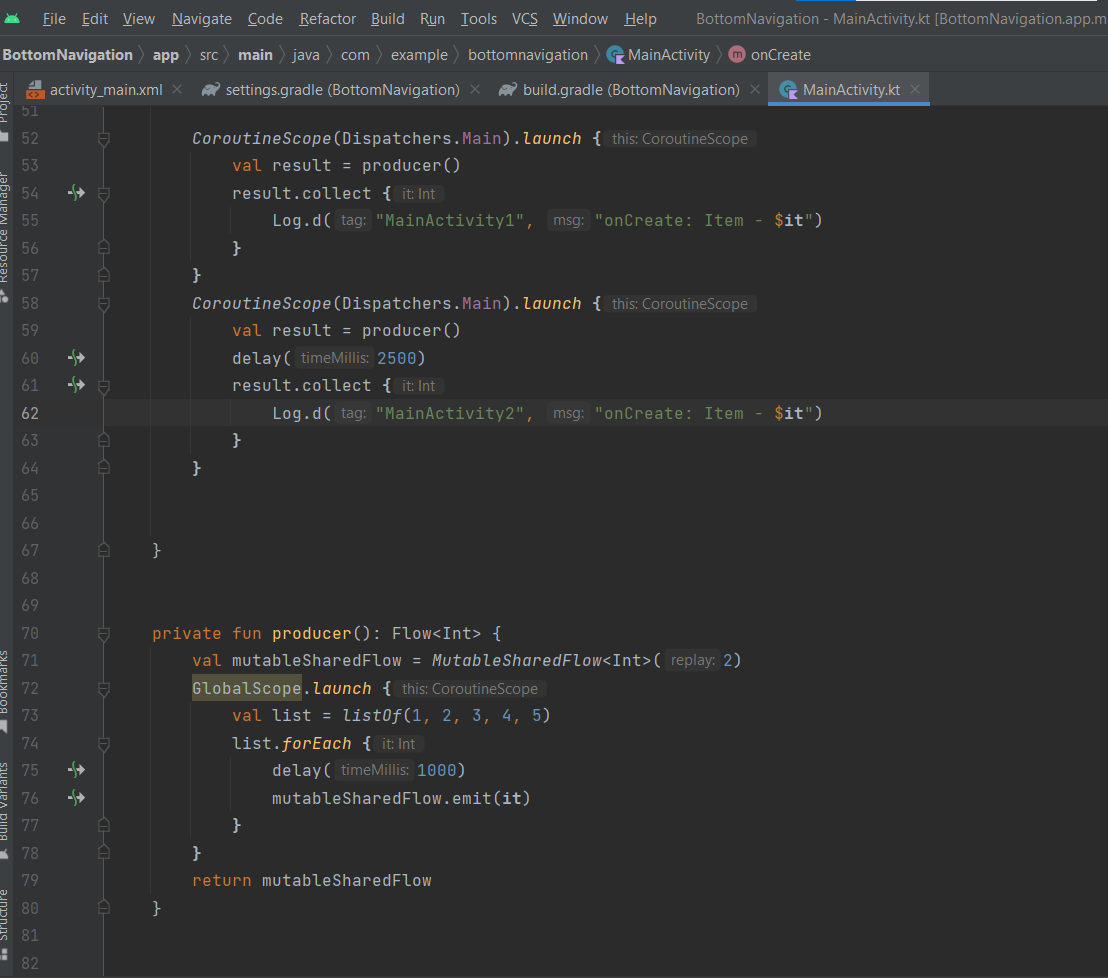Image resolution: width=1108 pixels, height=978 pixels.
Task: Click 'main' in the breadcrumb path
Action: click(256, 54)
